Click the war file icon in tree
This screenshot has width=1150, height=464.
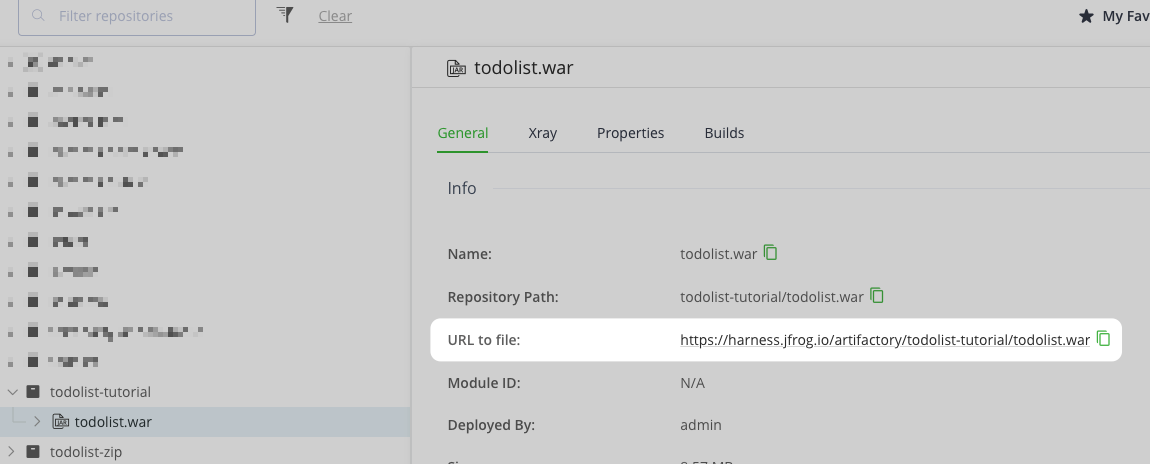coord(61,422)
